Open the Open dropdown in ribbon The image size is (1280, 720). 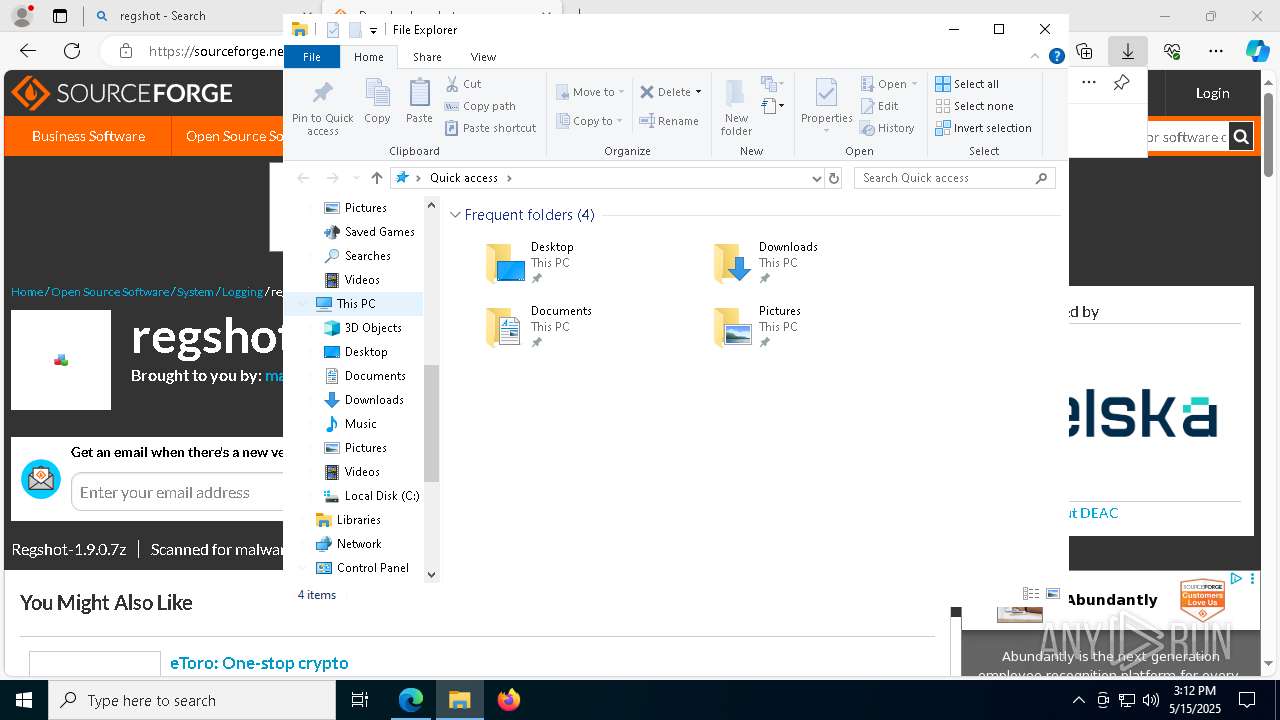pos(888,84)
